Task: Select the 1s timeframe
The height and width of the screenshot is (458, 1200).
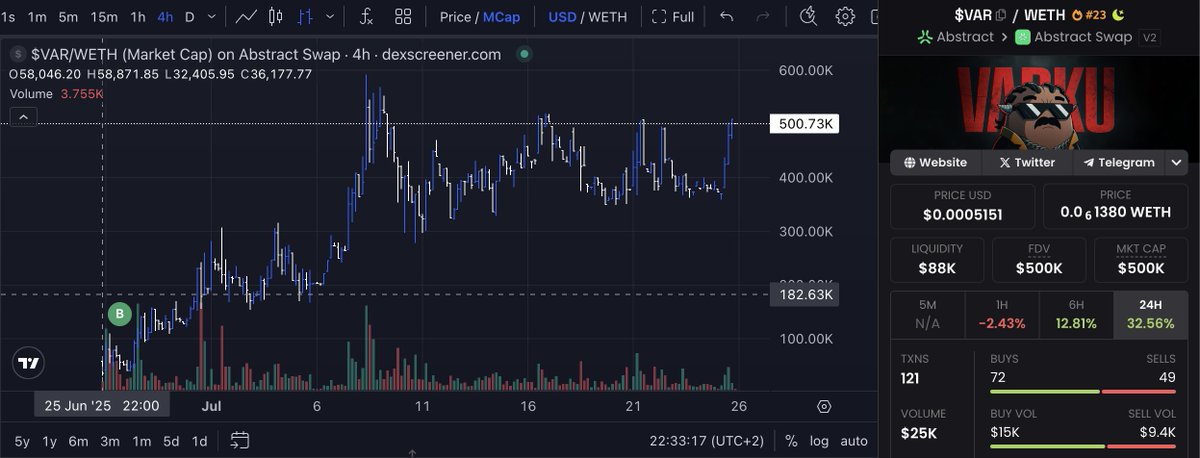Action: click(x=8, y=16)
